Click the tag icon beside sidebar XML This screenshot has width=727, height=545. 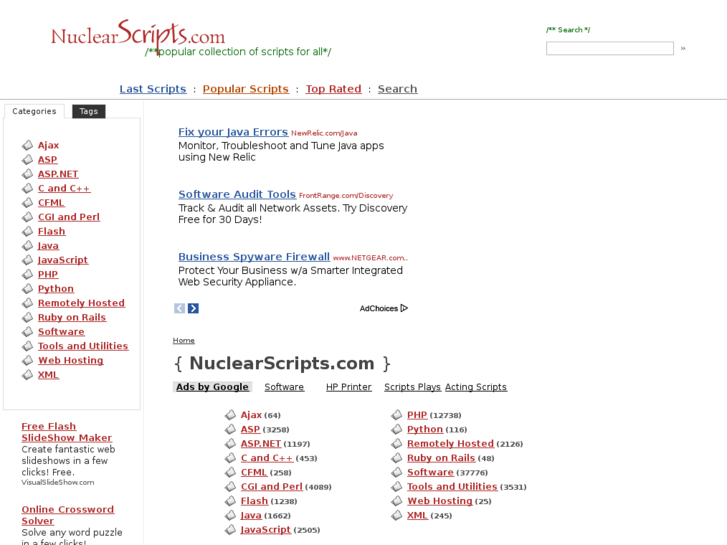(x=27, y=374)
